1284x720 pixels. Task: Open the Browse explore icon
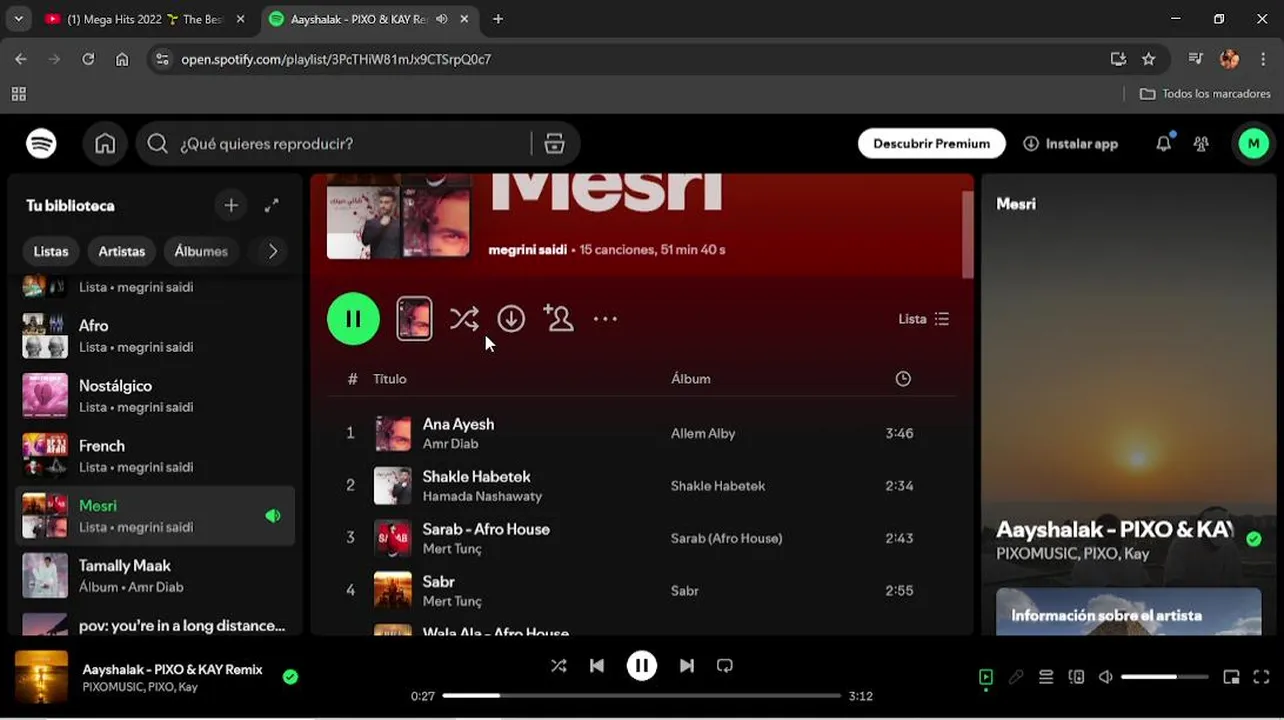554,144
